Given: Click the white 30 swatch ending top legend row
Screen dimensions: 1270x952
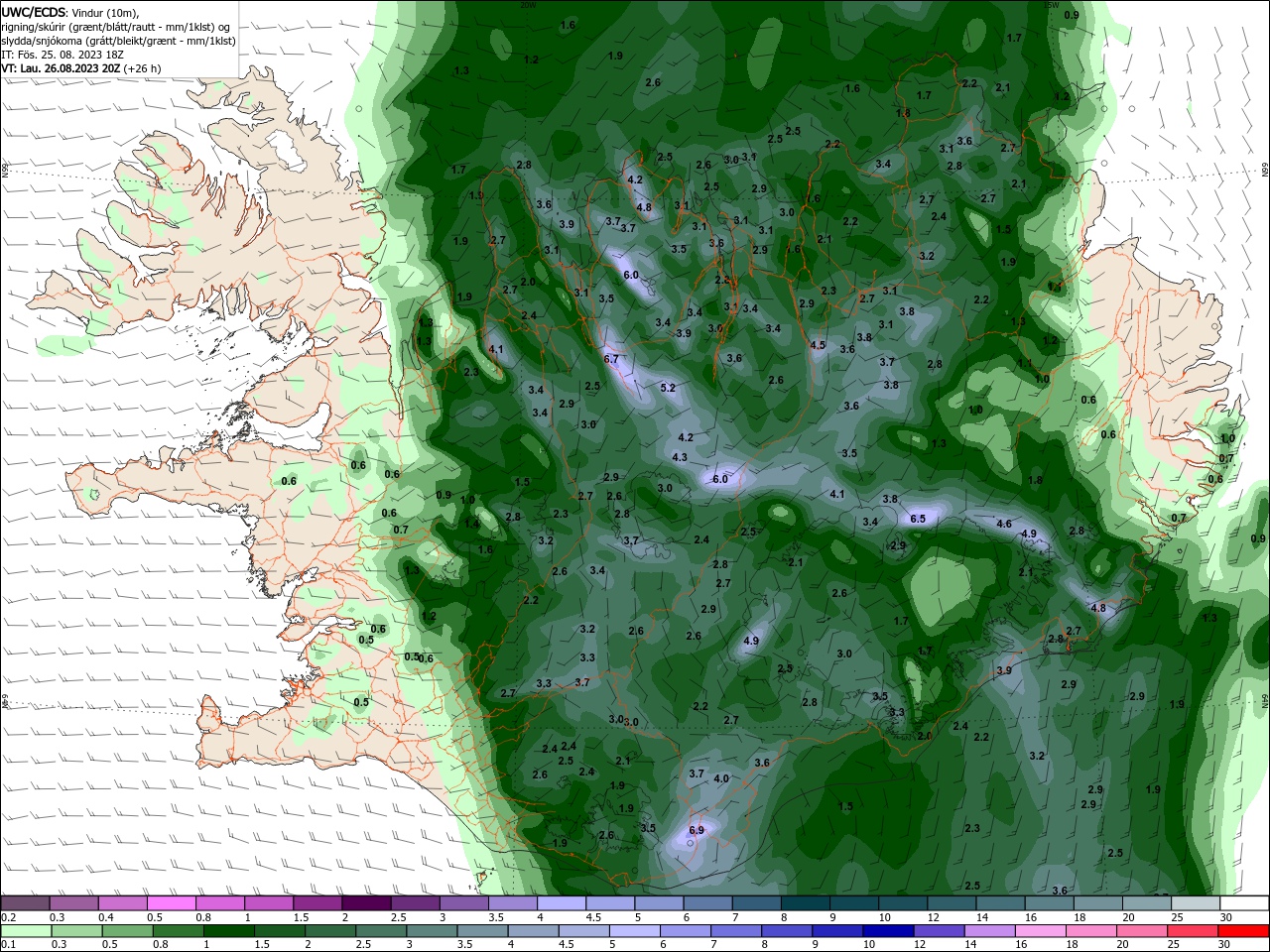Looking at the screenshot, I should point(1244,903).
